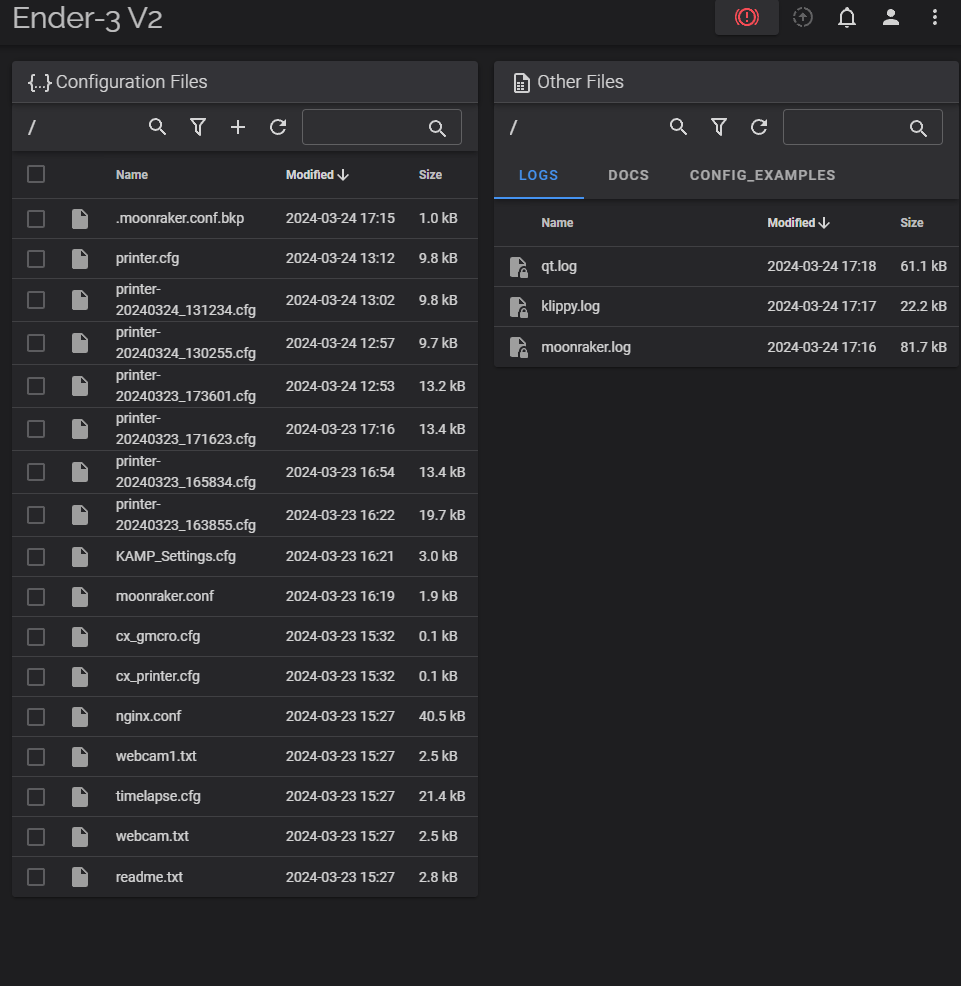Image resolution: width=961 pixels, height=986 pixels.
Task: Open the qt.log file
Action: click(x=559, y=267)
